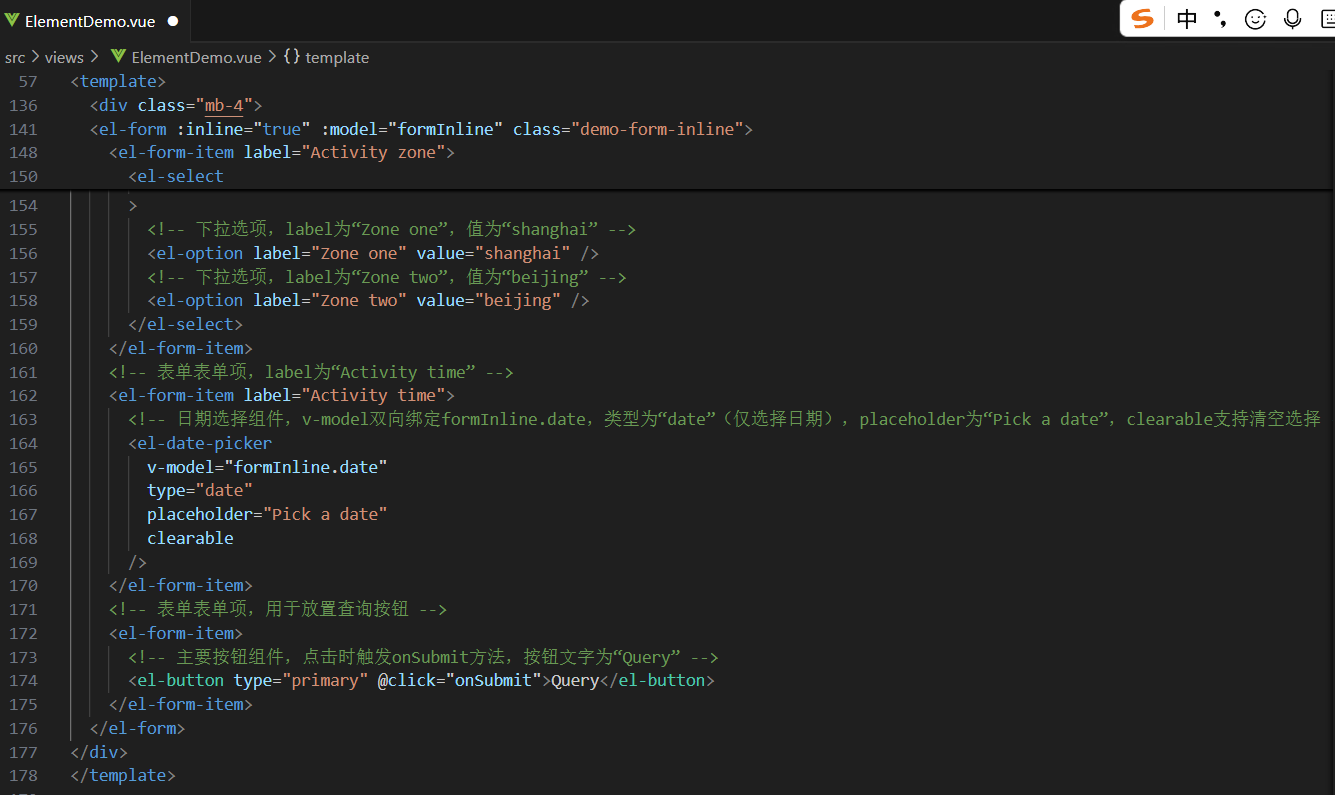
Task: Open the ElementDemo.vue breadcrumb file dropdown
Action: pyautogui.click(x=196, y=58)
